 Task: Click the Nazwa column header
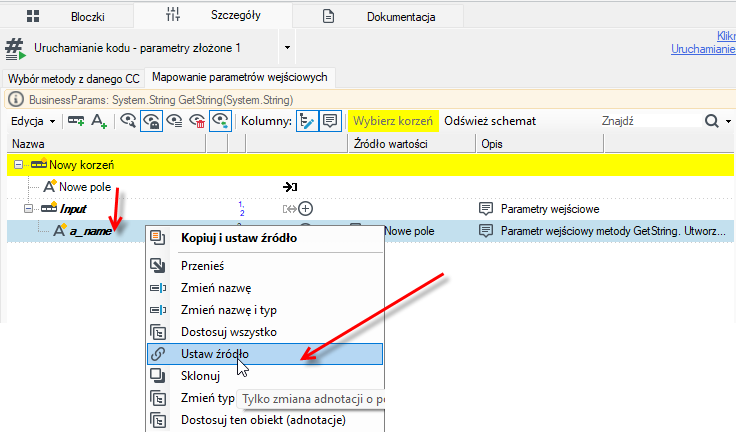tap(107, 144)
